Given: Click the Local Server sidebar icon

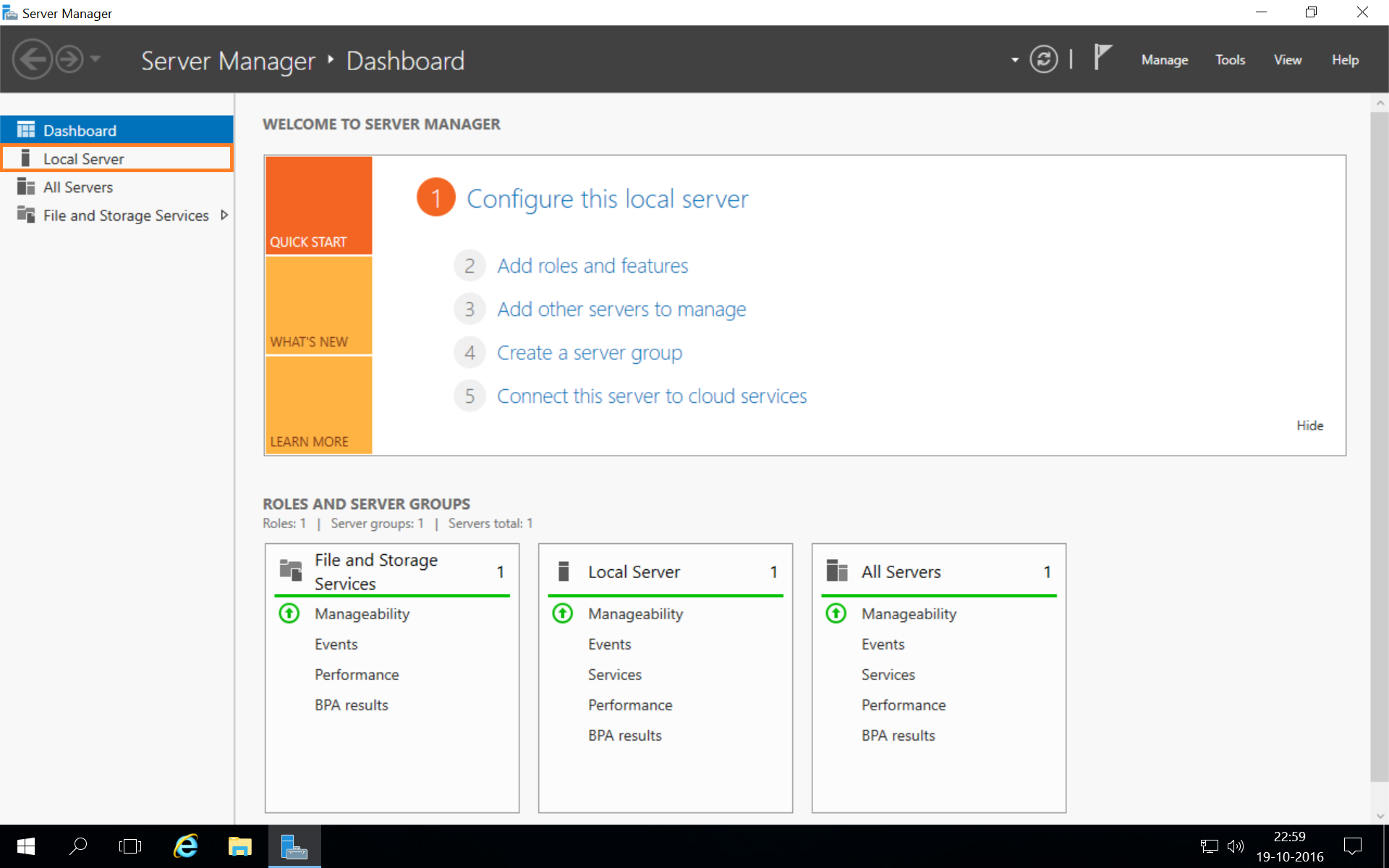Looking at the screenshot, I should pos(25,158).
